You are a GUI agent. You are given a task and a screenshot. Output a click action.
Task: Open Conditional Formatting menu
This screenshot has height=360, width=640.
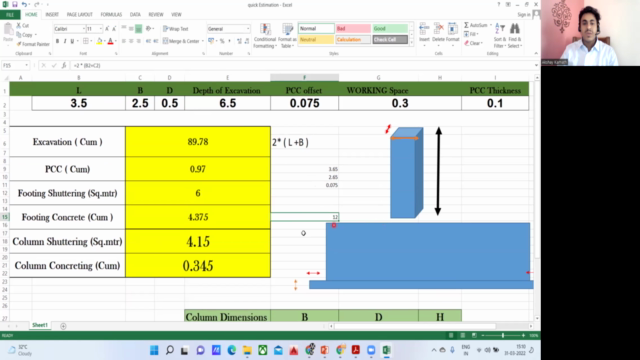(x=264, y=36)
